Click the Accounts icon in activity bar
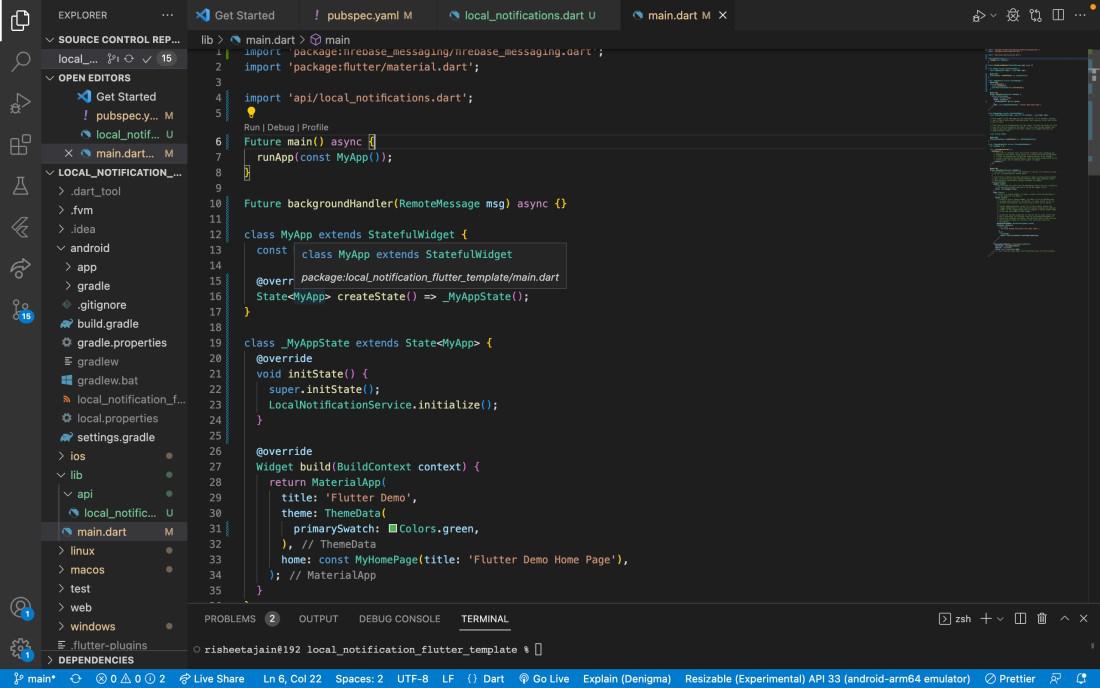1100x688 pixels. 20,607
